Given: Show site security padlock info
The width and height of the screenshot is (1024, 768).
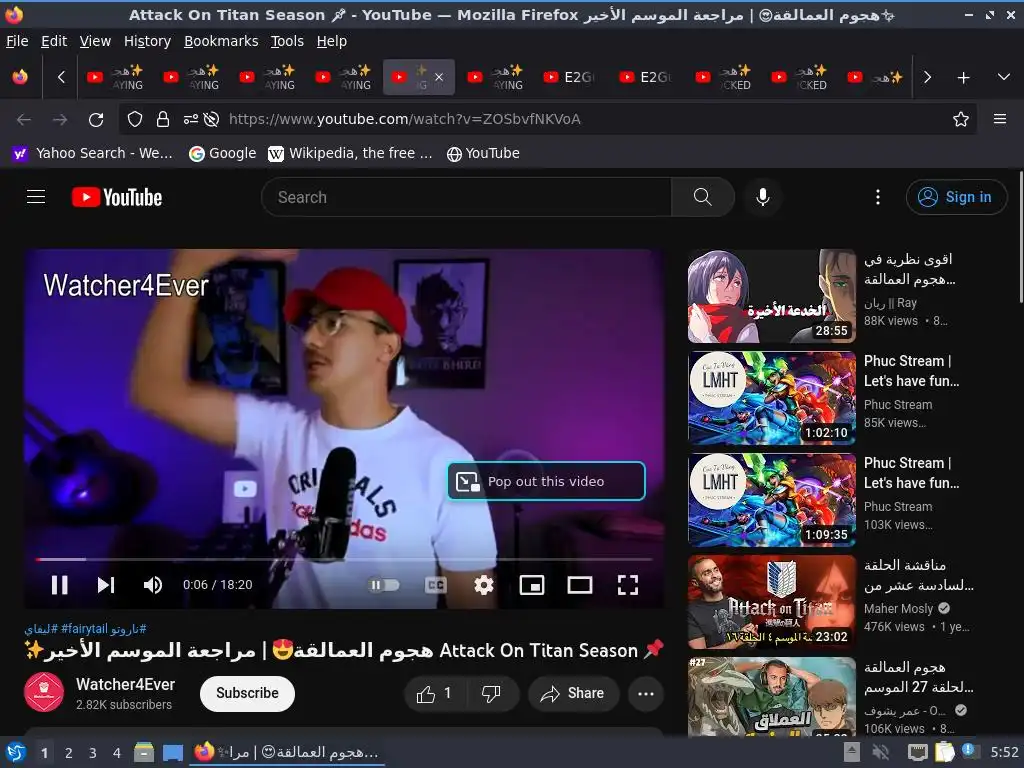Looking at the screenshot, I should 163,119.
